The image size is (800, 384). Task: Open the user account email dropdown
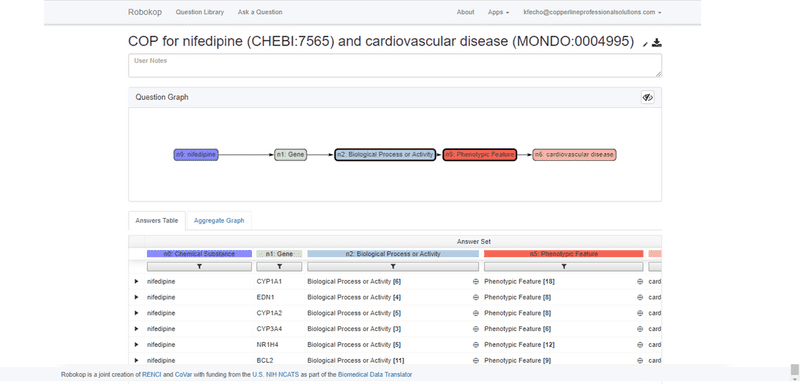(592, 12)
